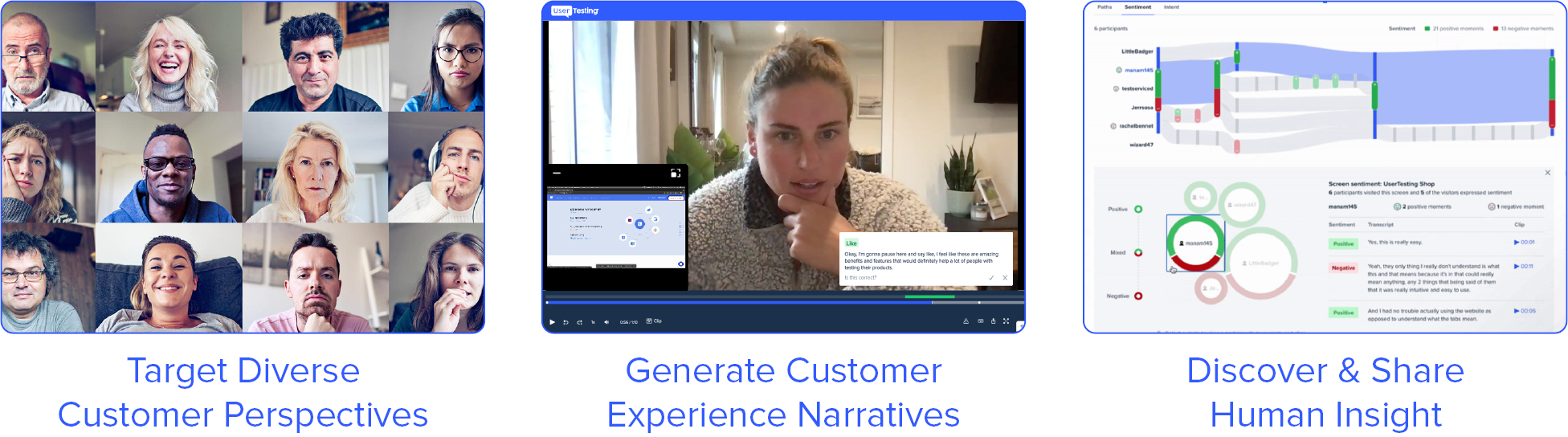Play the 00:11 negative clip link
Image resolution: width=1568 pixels, height=437 pixels.
tap(1524, 267)
